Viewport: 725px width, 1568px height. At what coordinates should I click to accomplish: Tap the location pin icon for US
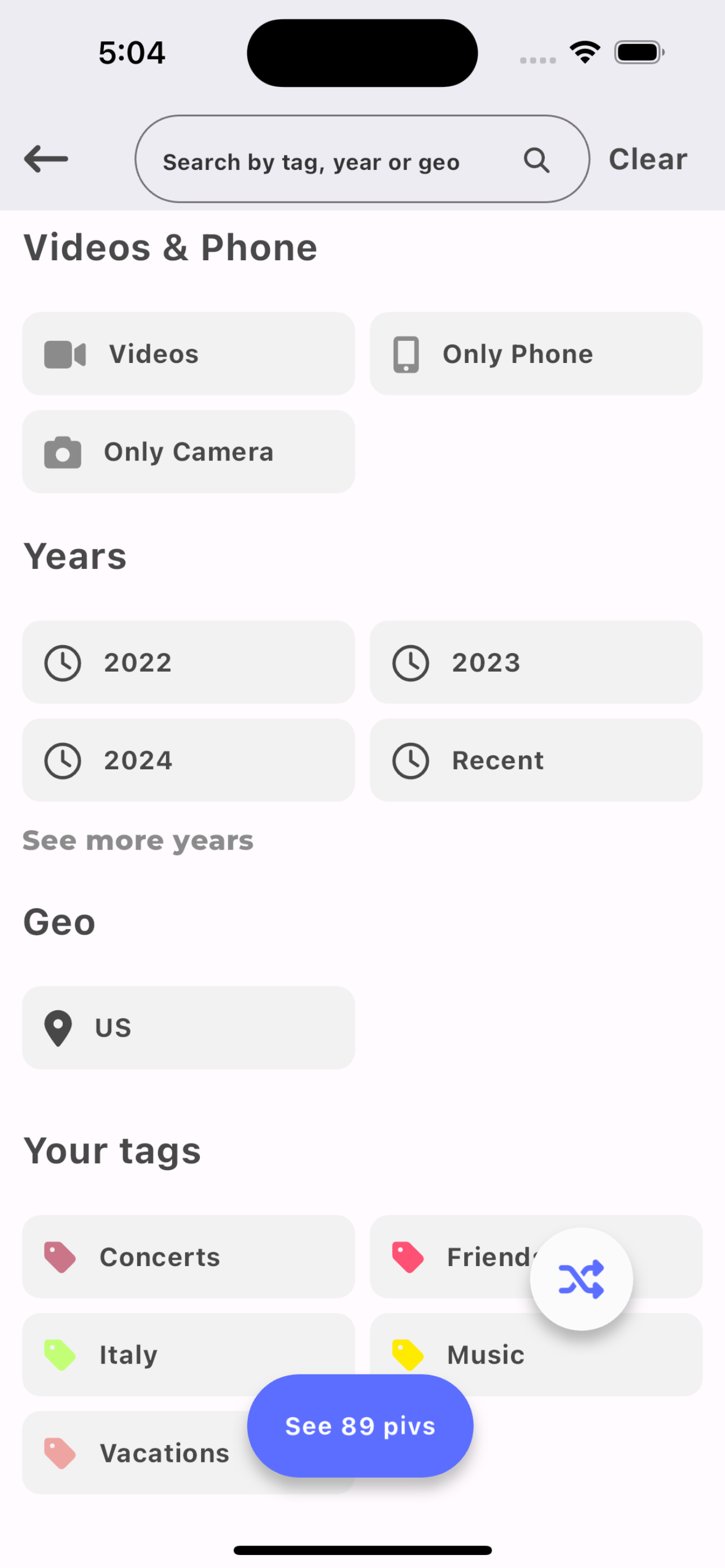(x=58, y=1028)
